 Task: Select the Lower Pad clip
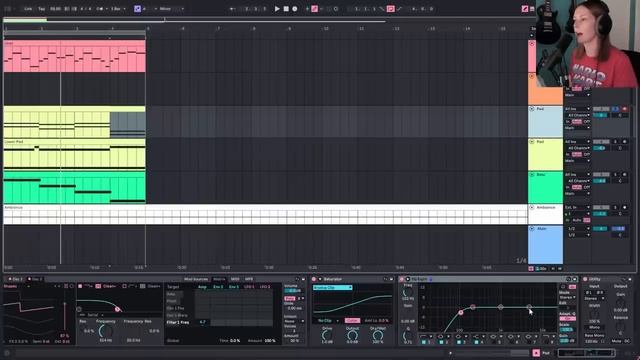point(74,154)
